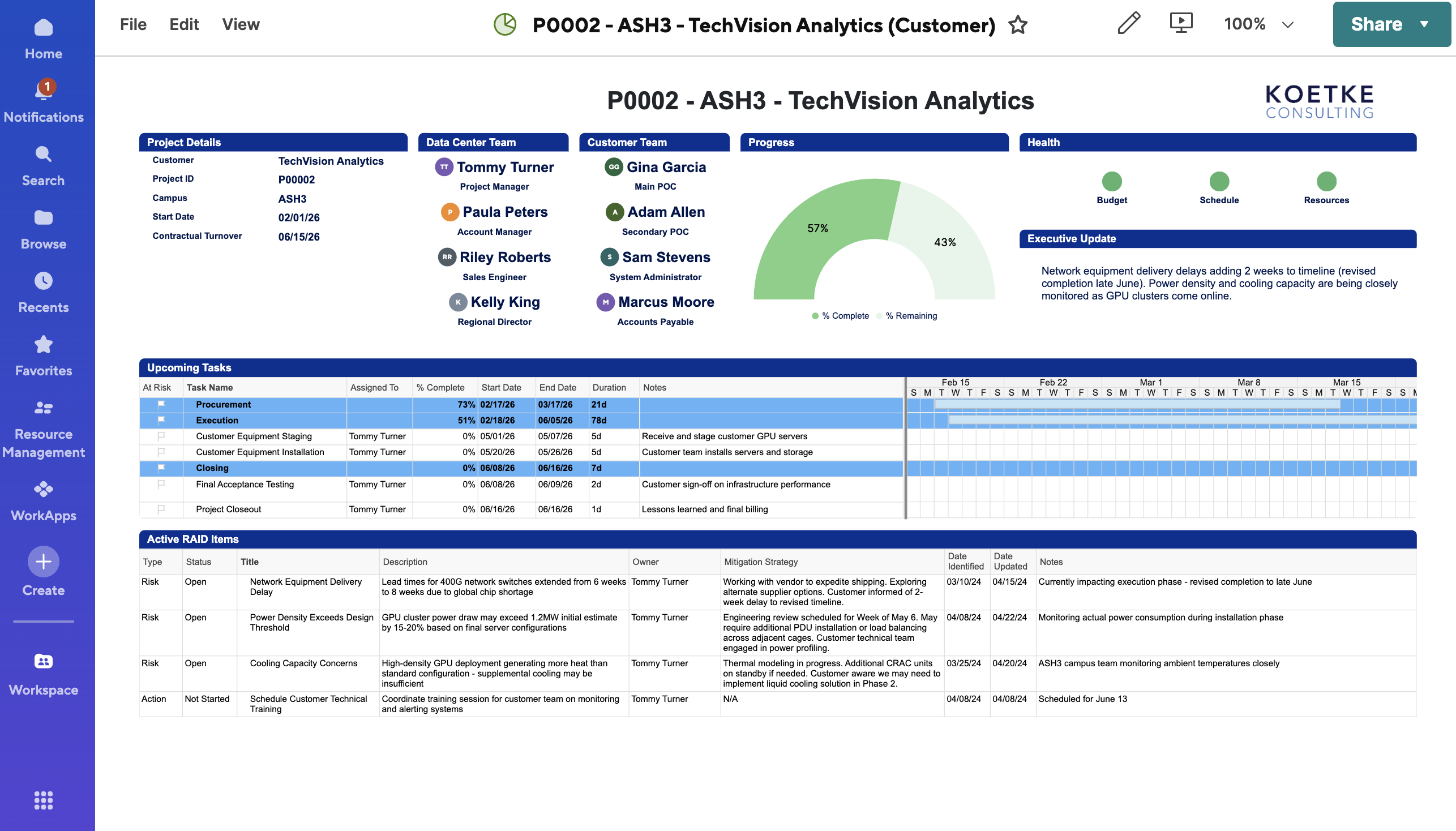This screenshot has width=1456, height=831.
Task: Click the Search magnifier in sidebar
Action: click(x=44, y=154)
